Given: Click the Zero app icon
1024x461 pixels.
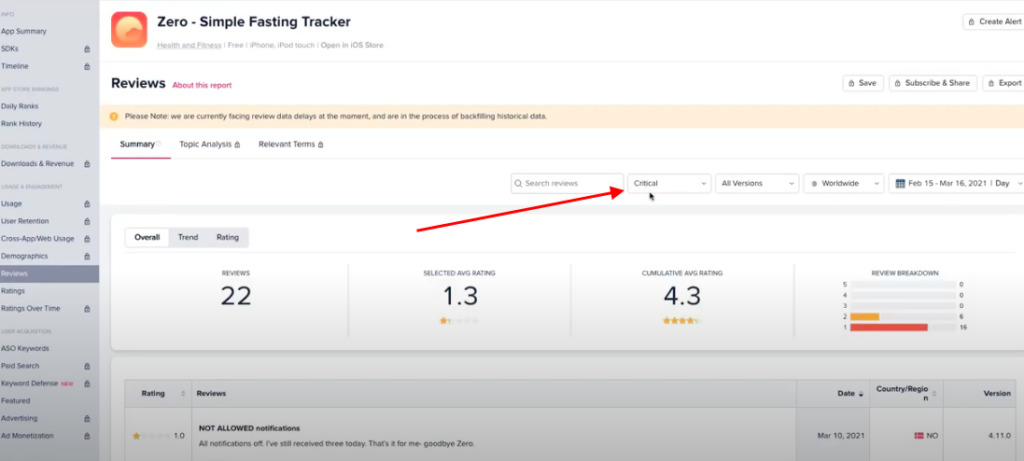Looking at the screenshot, I should [x=129, y=29].
